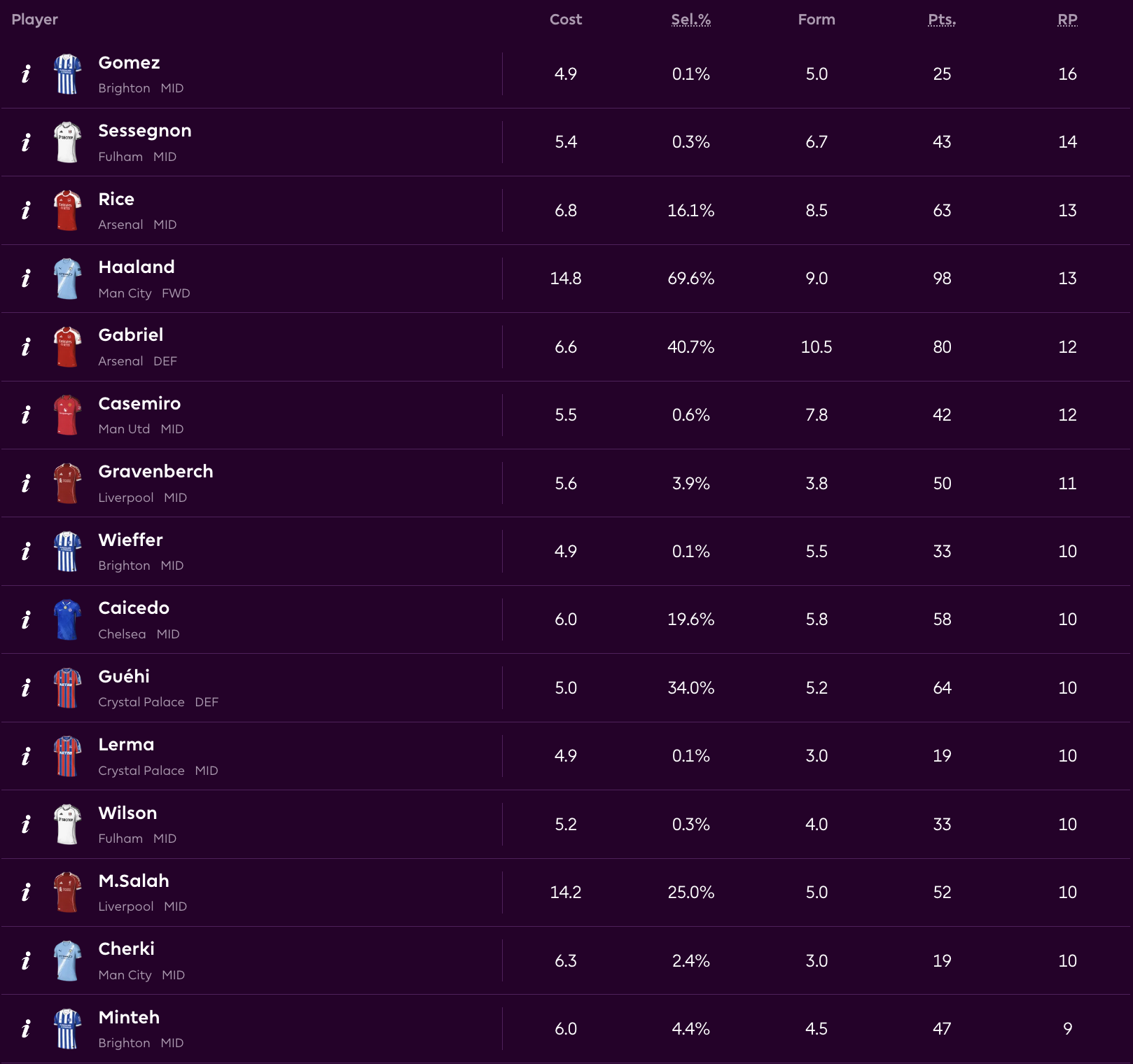Sort by Sel.% column header
The height and width of the screenshot is (1064, 1133).
[x=690, y=20]
